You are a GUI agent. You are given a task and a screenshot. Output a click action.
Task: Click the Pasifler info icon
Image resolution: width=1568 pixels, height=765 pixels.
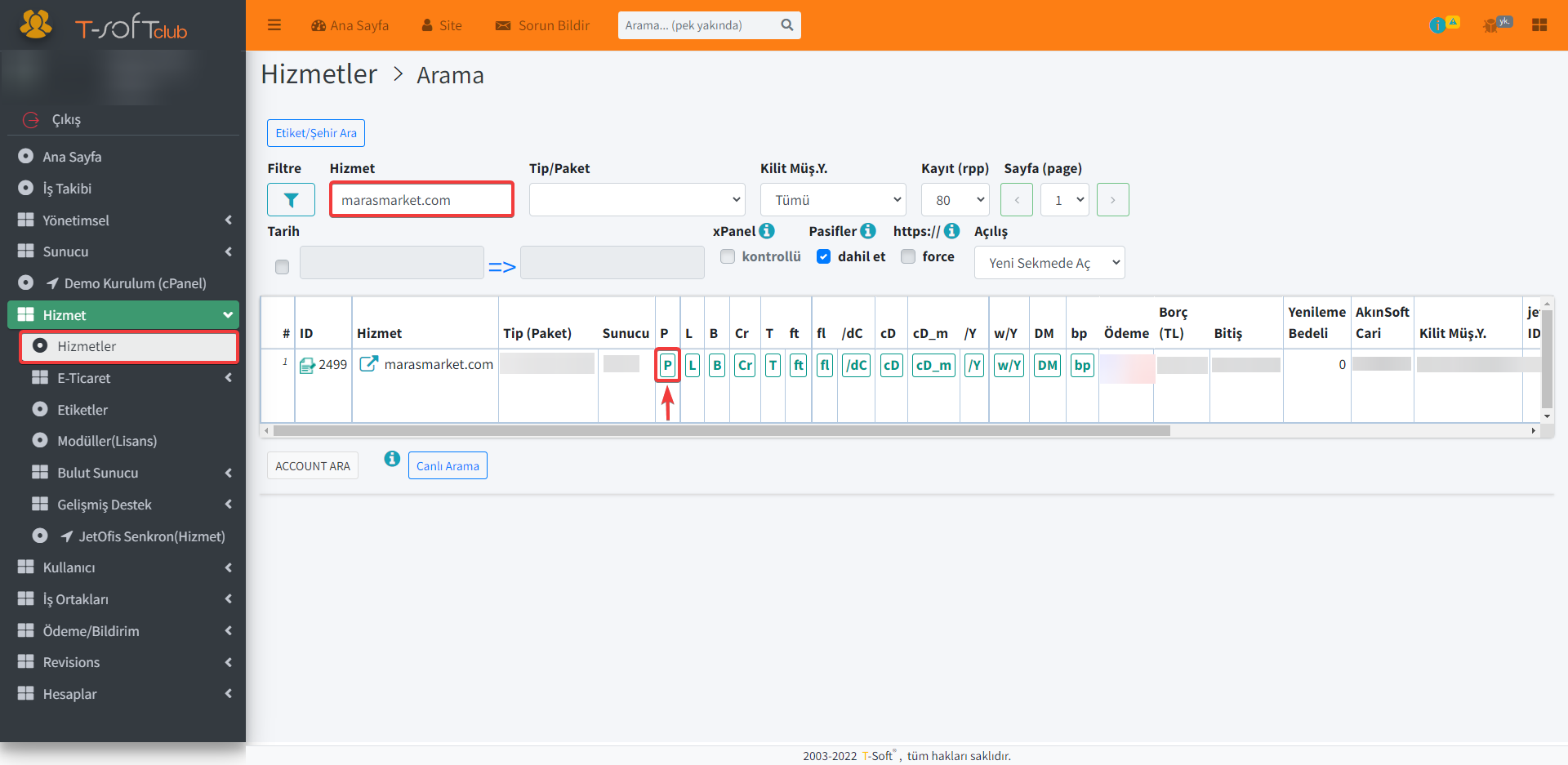coord(868,231)
